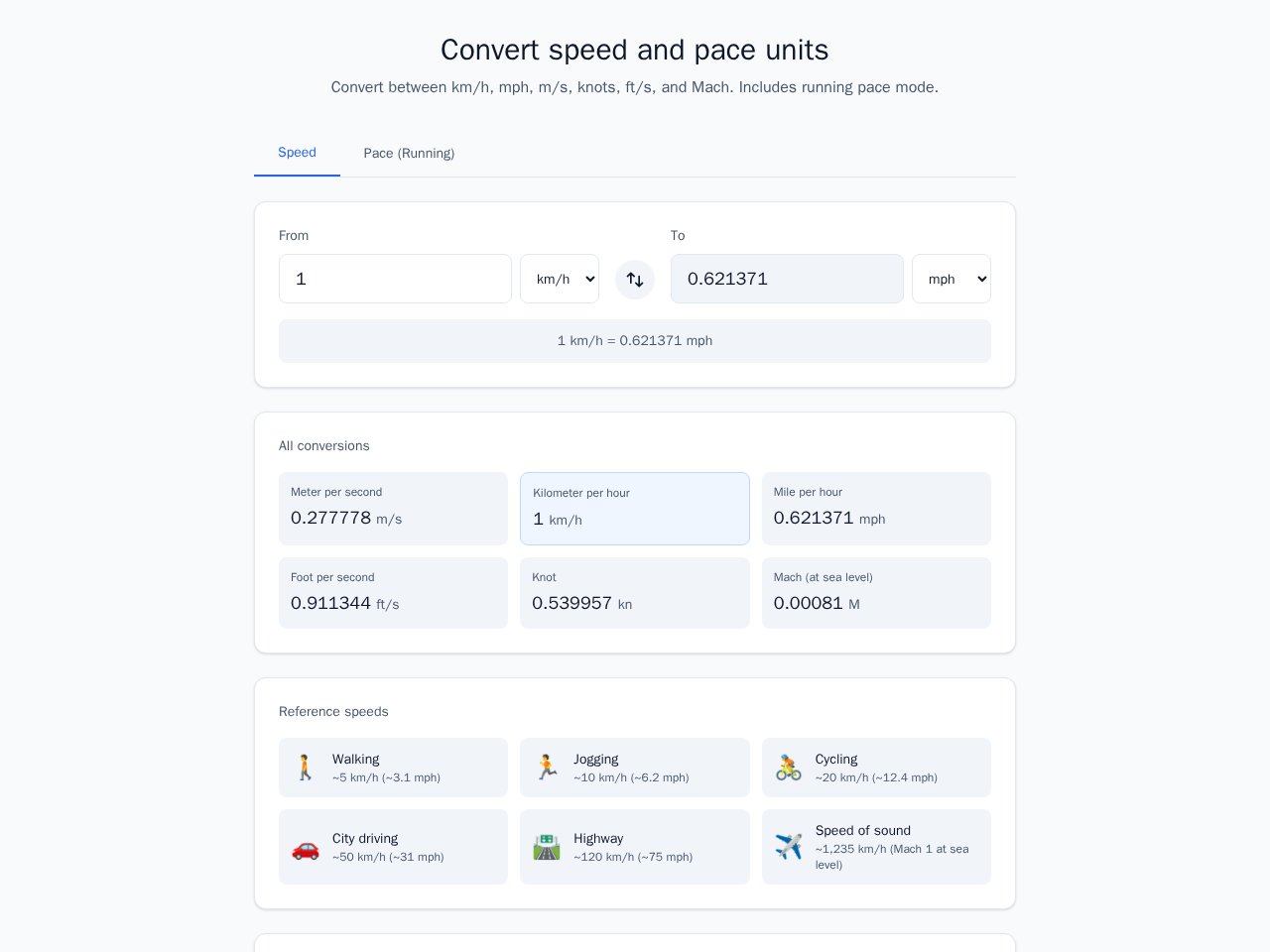The width and height of the screenshot is (1270, 952).
Task: Click '~20 km/h (~12.4 mph)' cycling text
Action: pyautogui.click(x=876, y=777)
